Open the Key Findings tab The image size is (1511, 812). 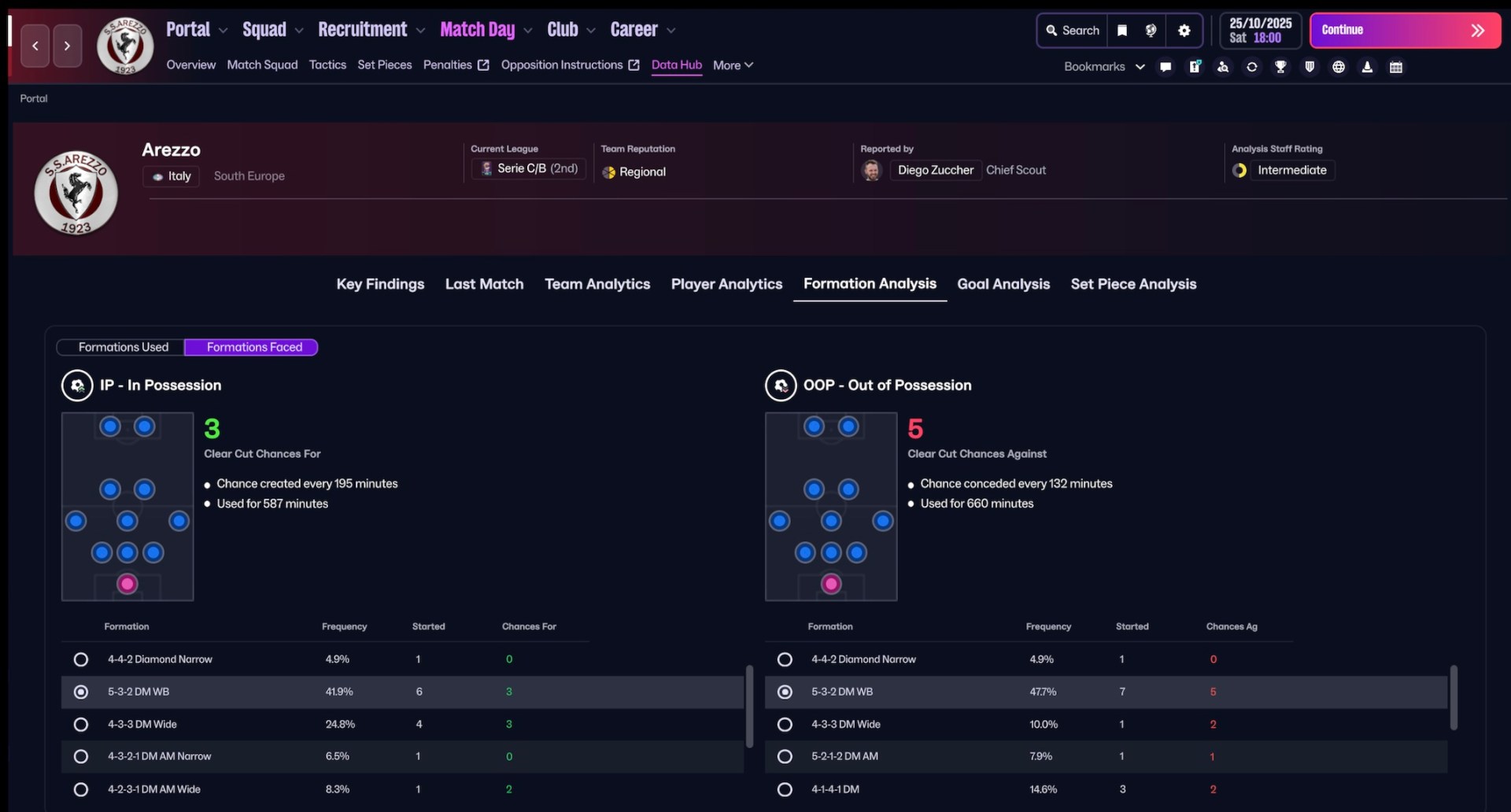point(380,284)
